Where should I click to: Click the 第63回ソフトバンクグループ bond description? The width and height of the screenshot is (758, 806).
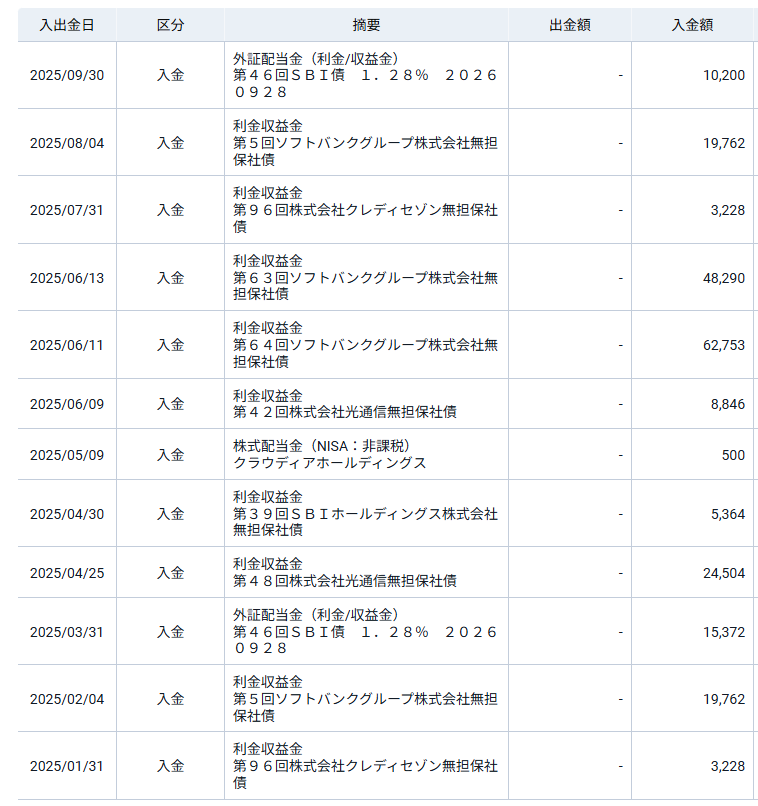[365, 277]
